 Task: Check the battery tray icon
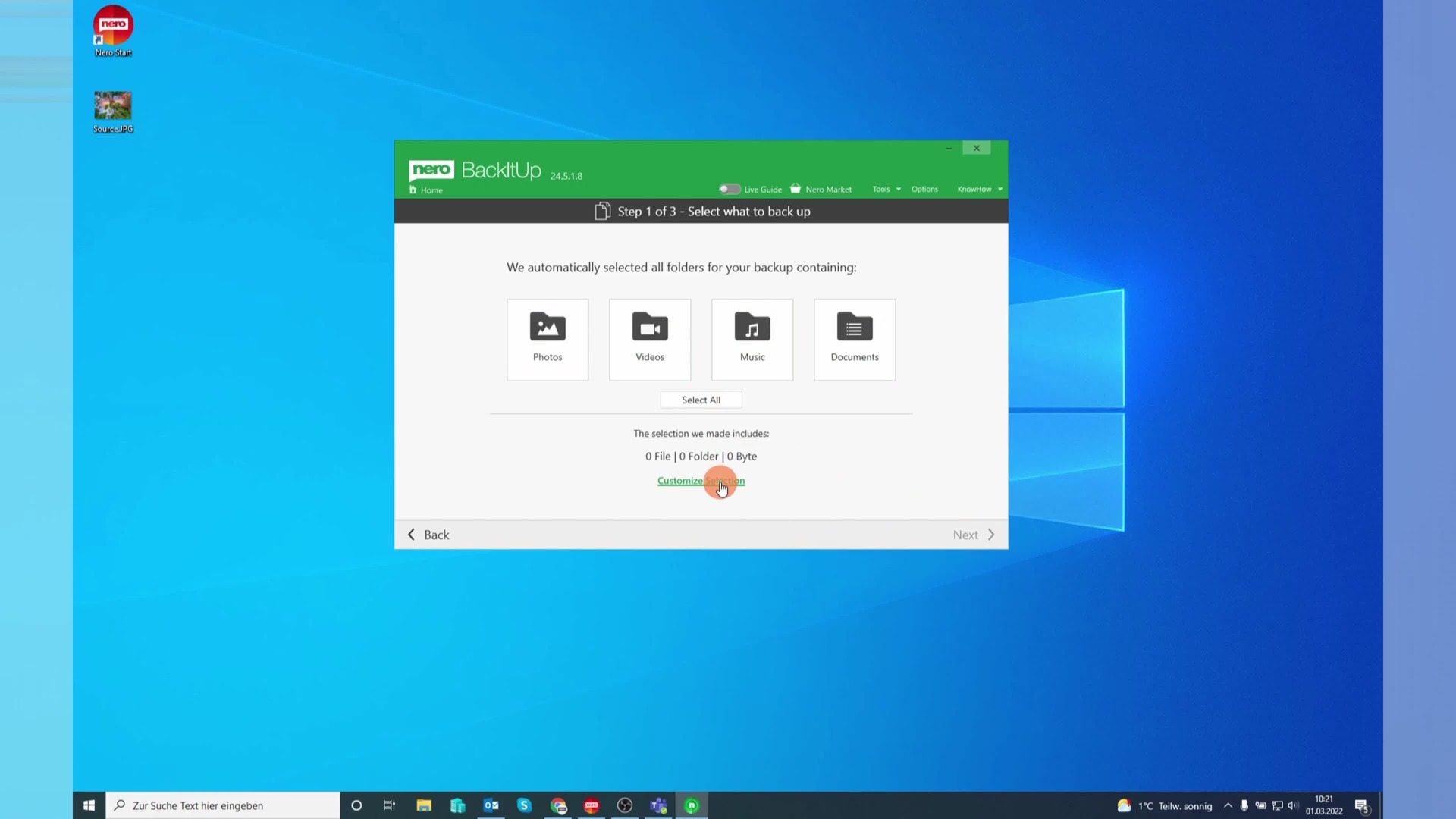1261,805
